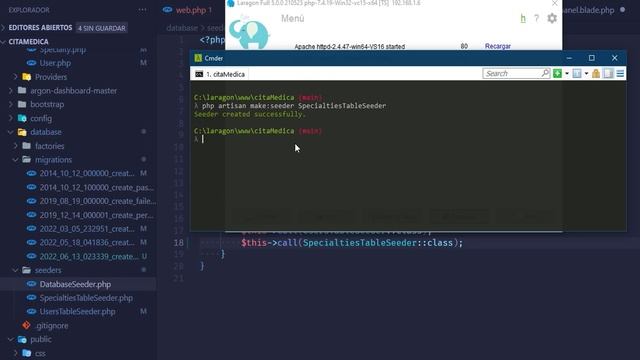The height and width of the screenshot is (360, 640).
Task: Click the active consoles icon in Cmder toolbar
Action: pyautogui.click(x=577, y=73)
